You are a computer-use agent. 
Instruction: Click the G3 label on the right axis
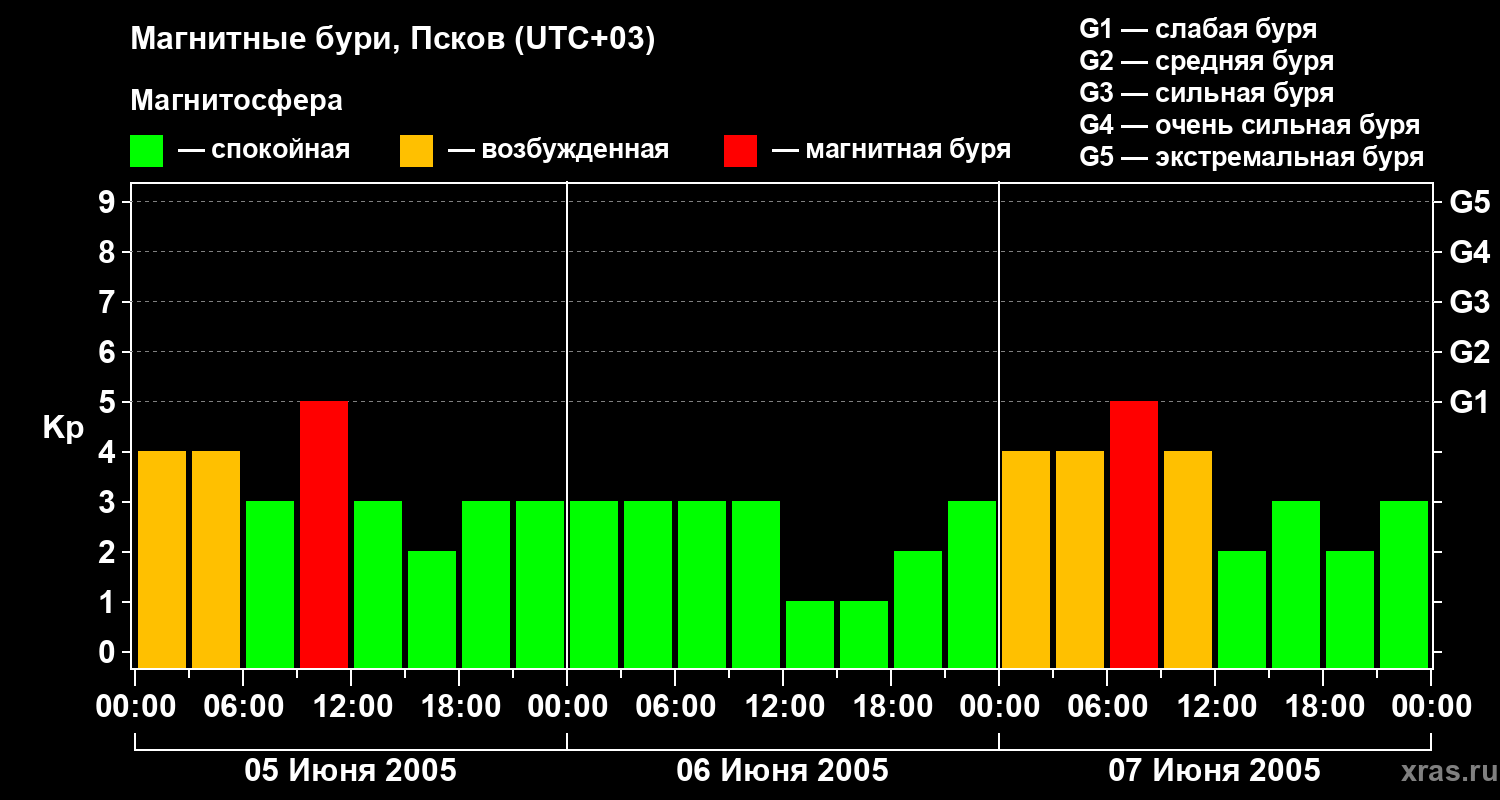coord(1469,302)
